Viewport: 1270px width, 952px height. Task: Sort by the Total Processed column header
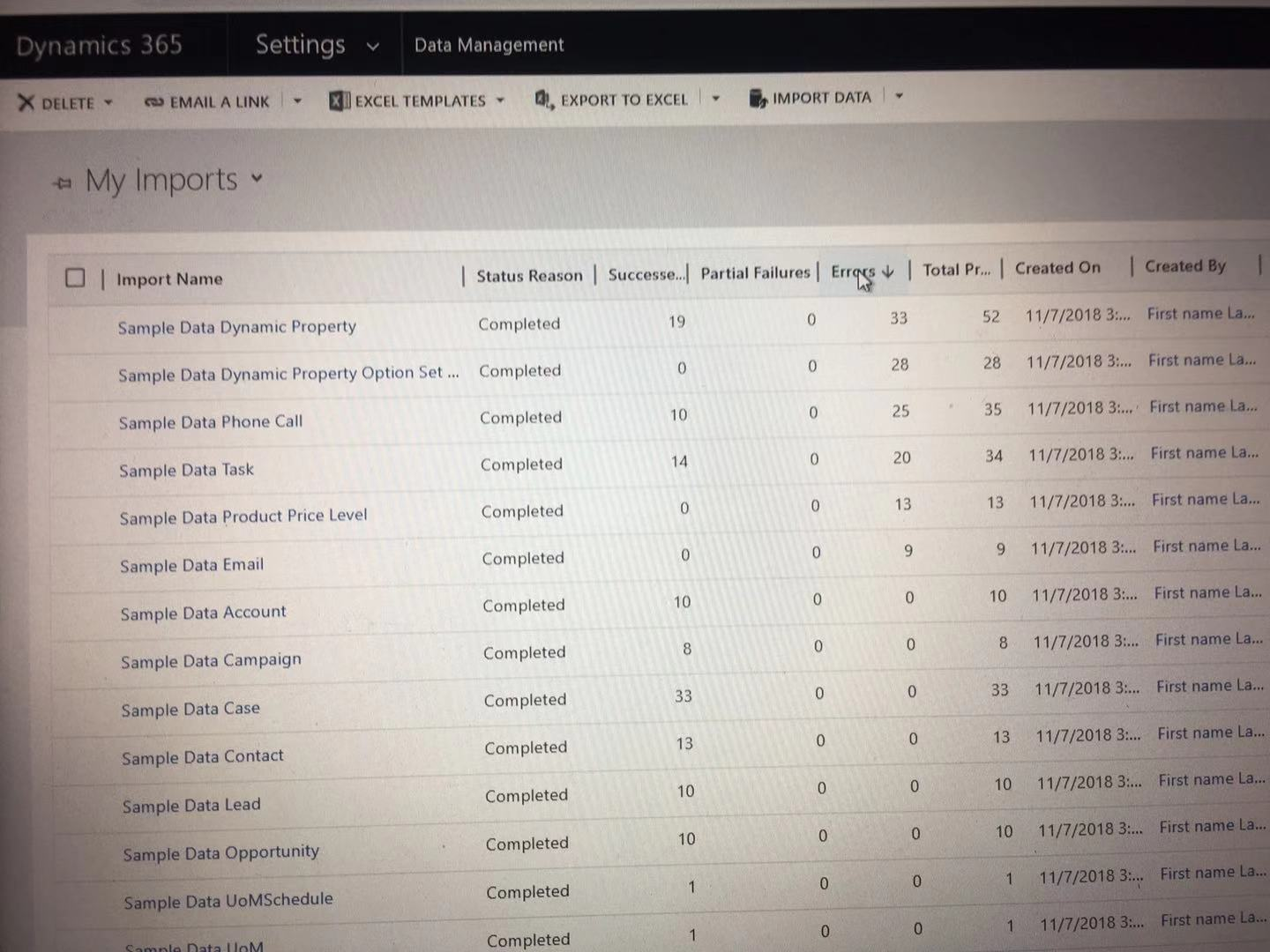[x=956, y=270]
